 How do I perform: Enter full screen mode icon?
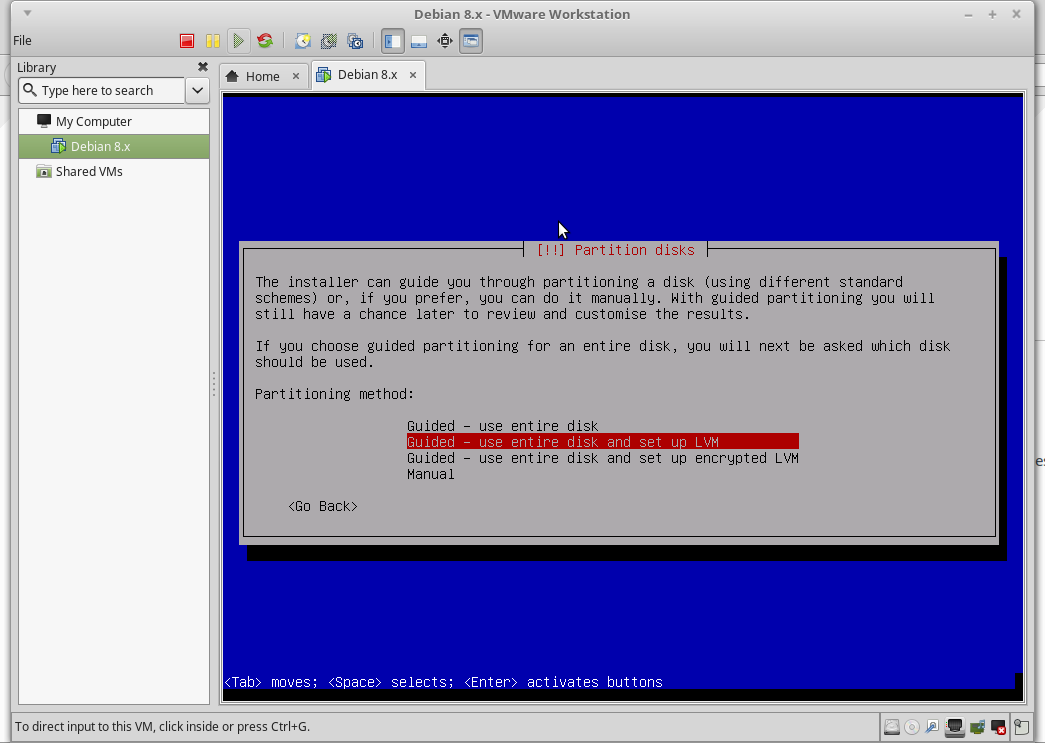point(445,41)
